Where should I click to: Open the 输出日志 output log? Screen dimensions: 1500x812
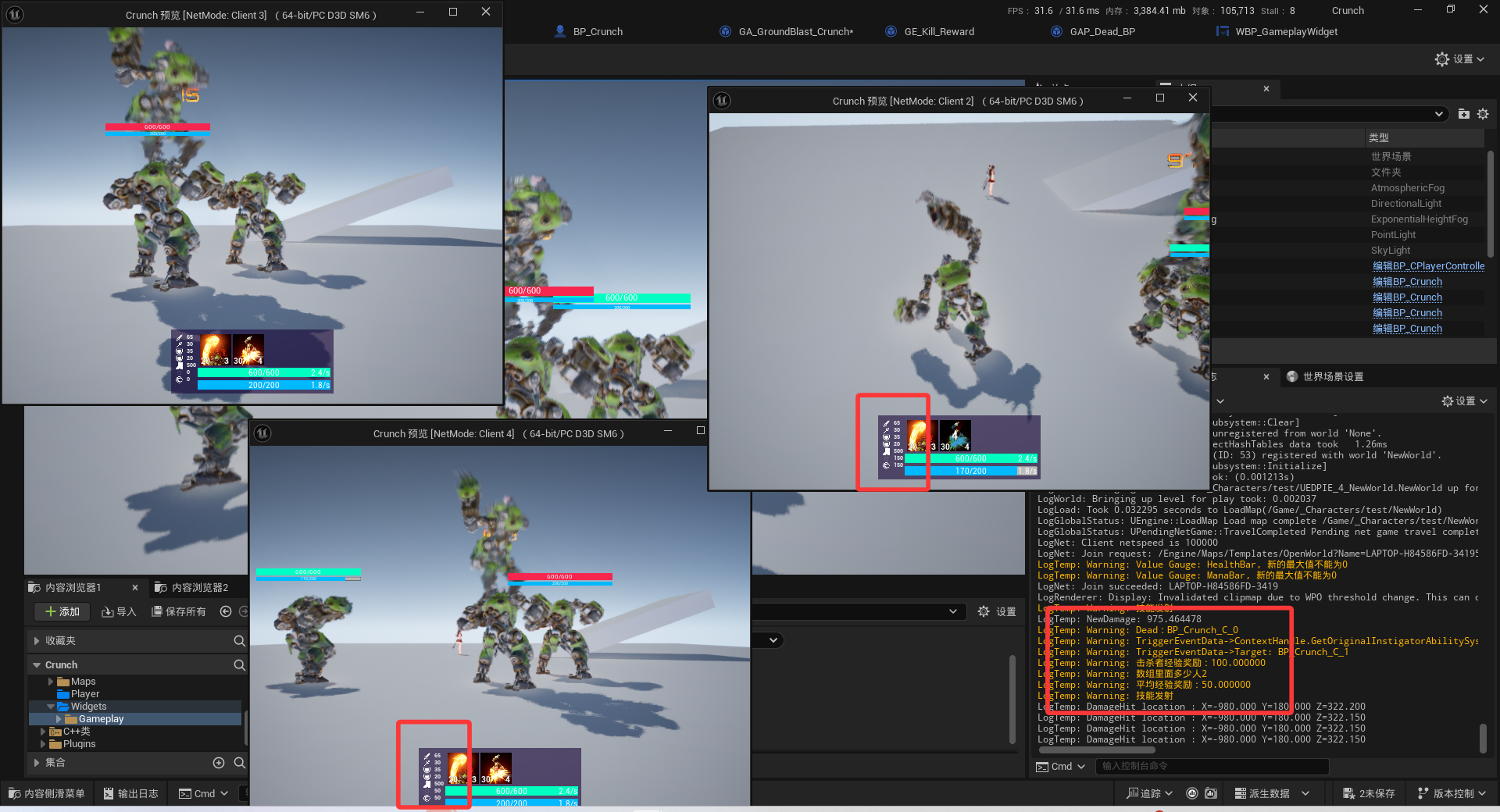point(131,793)
